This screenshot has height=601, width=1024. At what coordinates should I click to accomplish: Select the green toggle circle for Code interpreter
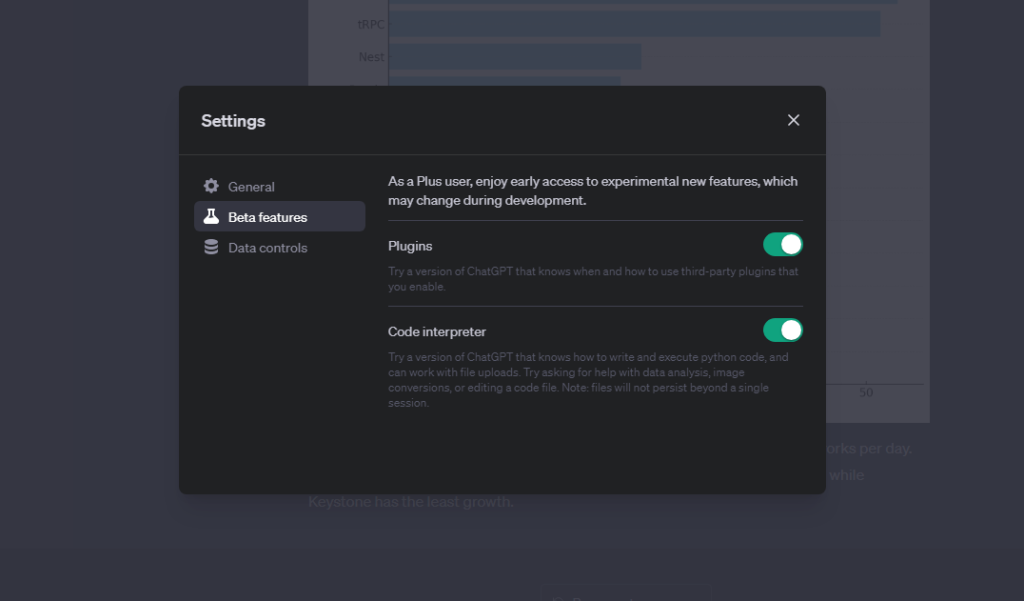(x=790, y=330)
